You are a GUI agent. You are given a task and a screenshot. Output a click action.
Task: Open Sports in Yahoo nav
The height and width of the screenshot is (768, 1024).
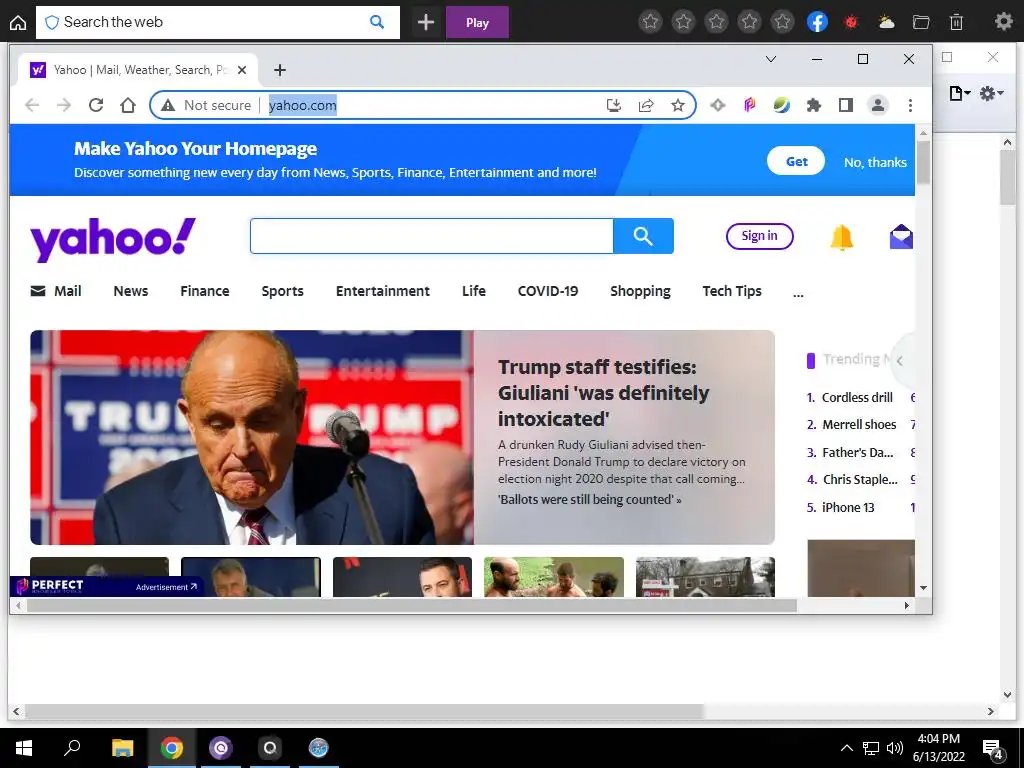click(283, 291)
